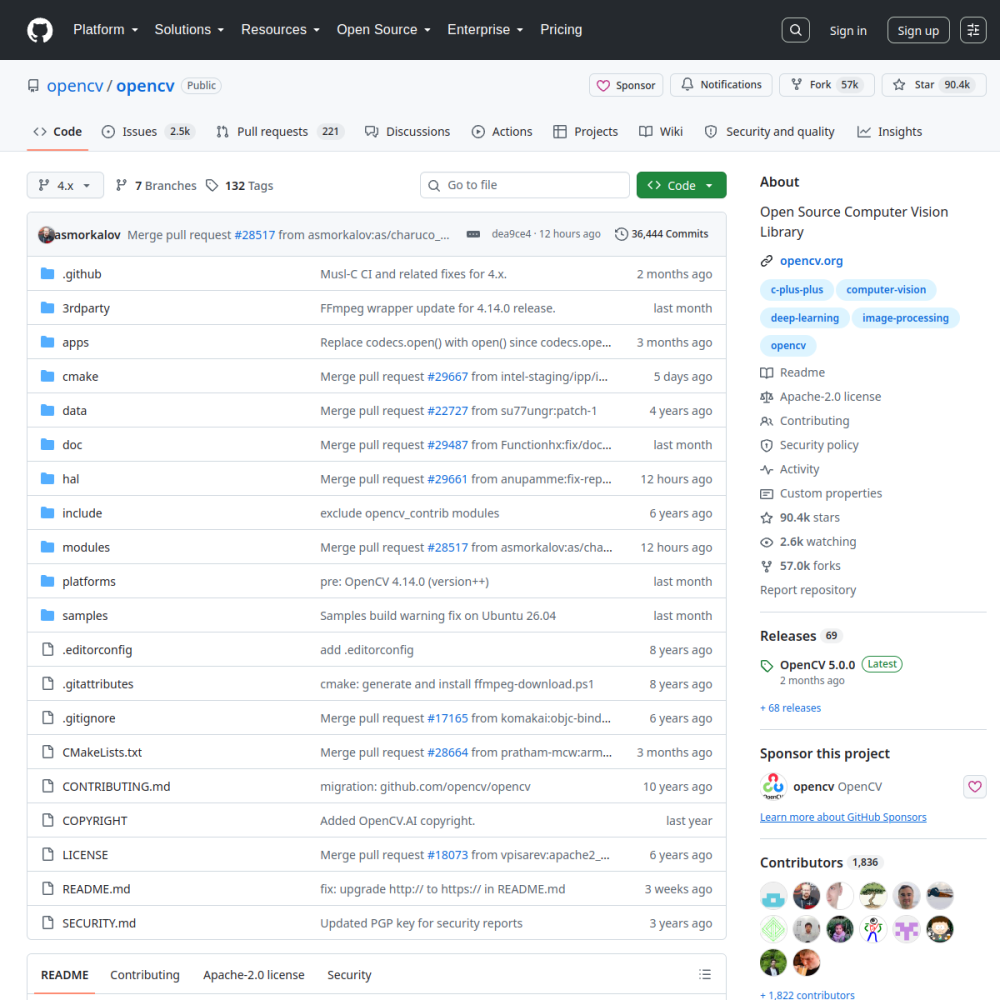Open the Wiki tab
Screen dimensions: 1000x1000
pos(661,131)
